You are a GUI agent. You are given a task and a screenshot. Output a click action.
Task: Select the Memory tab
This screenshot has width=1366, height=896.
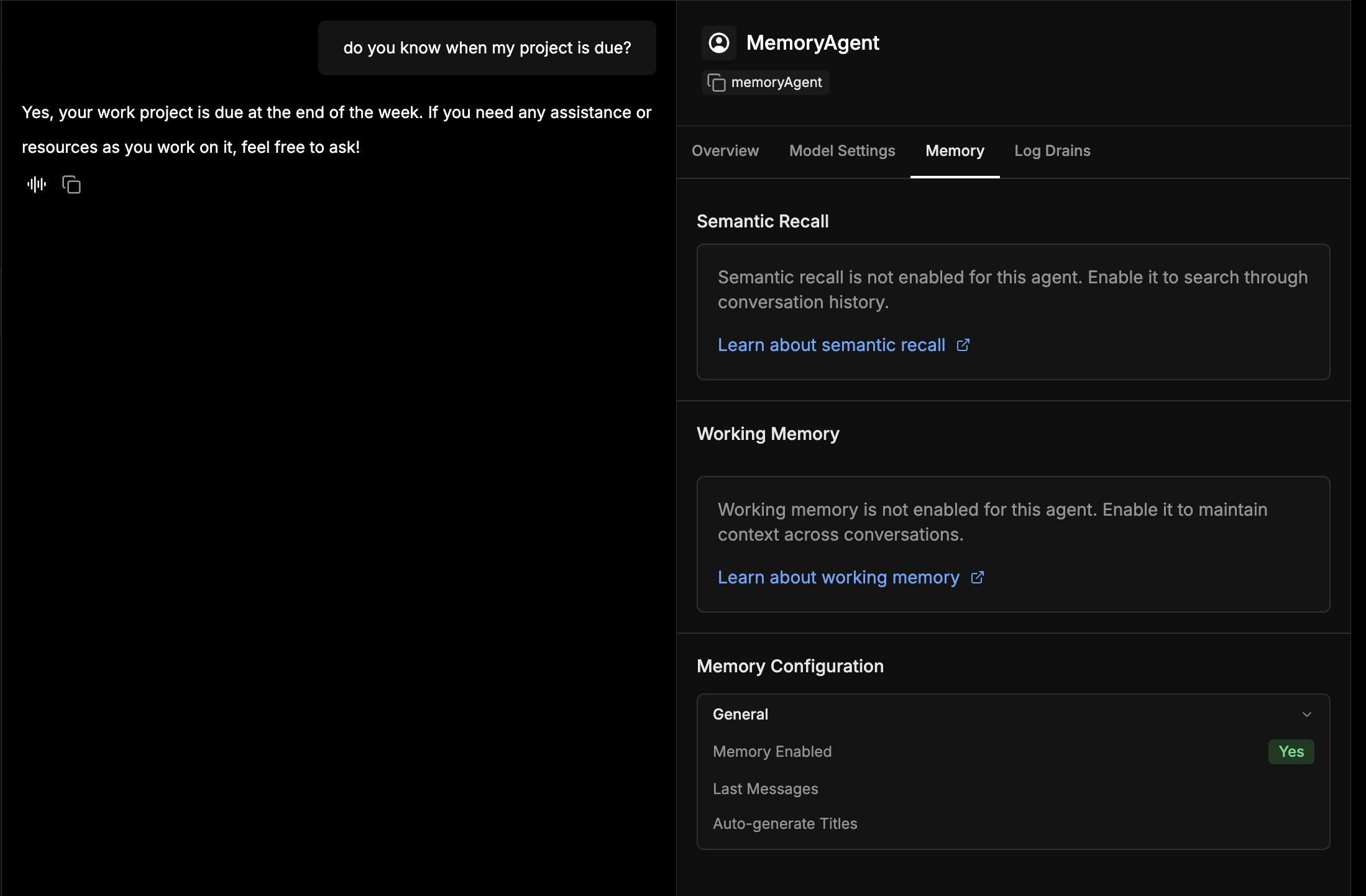955,151
